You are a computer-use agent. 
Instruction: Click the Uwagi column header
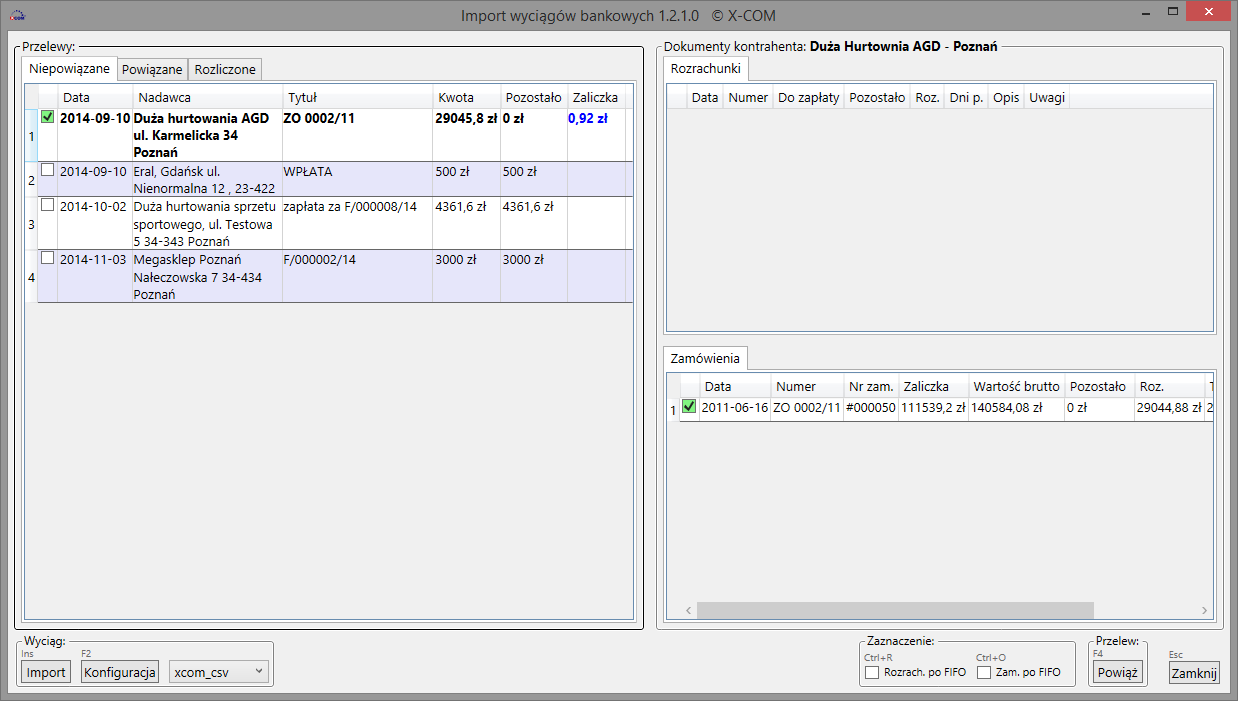pos(1047,97)
